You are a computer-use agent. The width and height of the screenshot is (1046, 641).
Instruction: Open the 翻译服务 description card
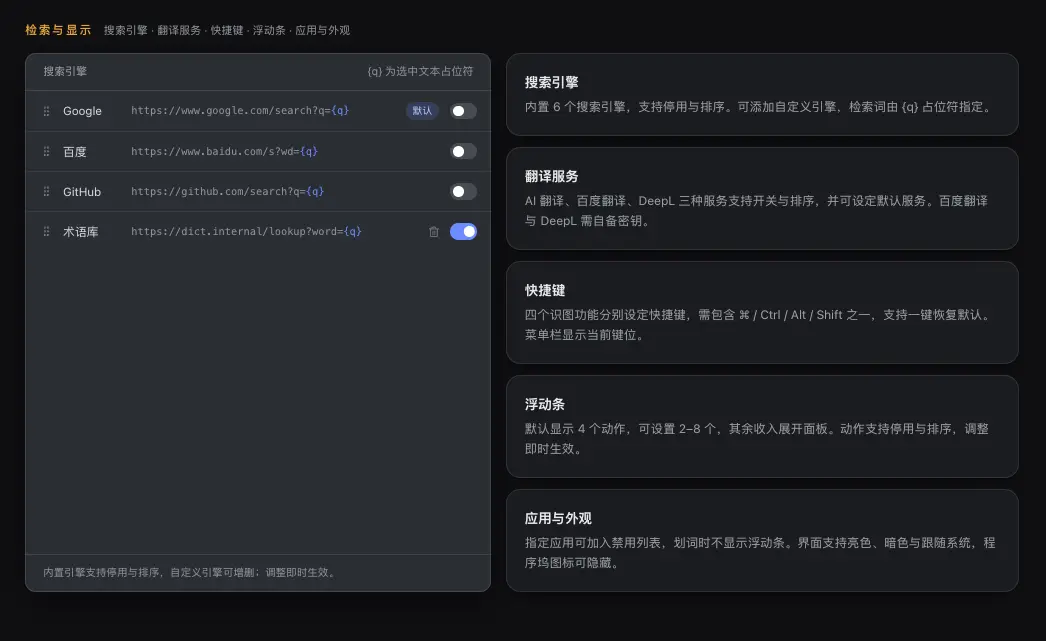[x=762, y=199]
